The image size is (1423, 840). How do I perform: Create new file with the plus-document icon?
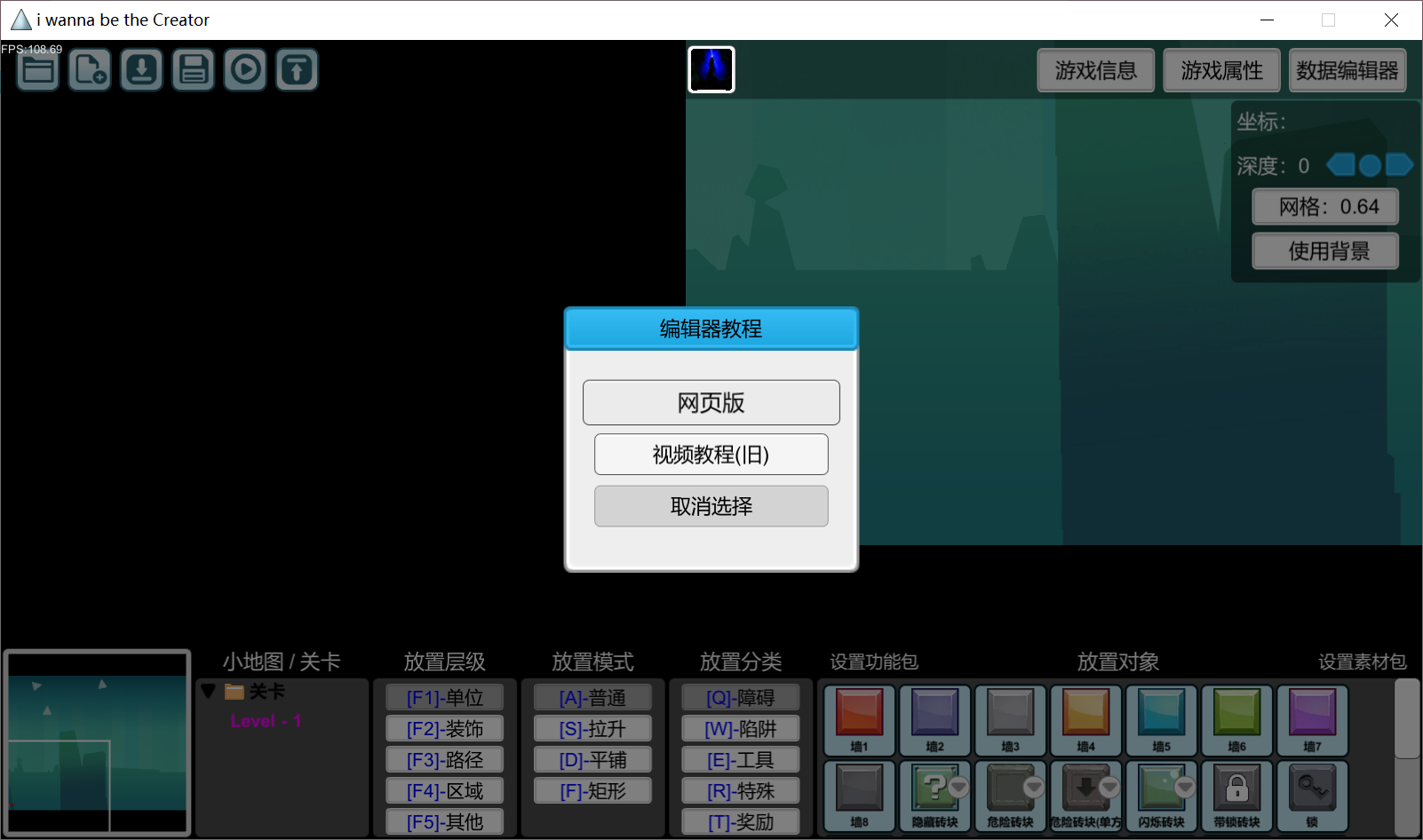90,69
